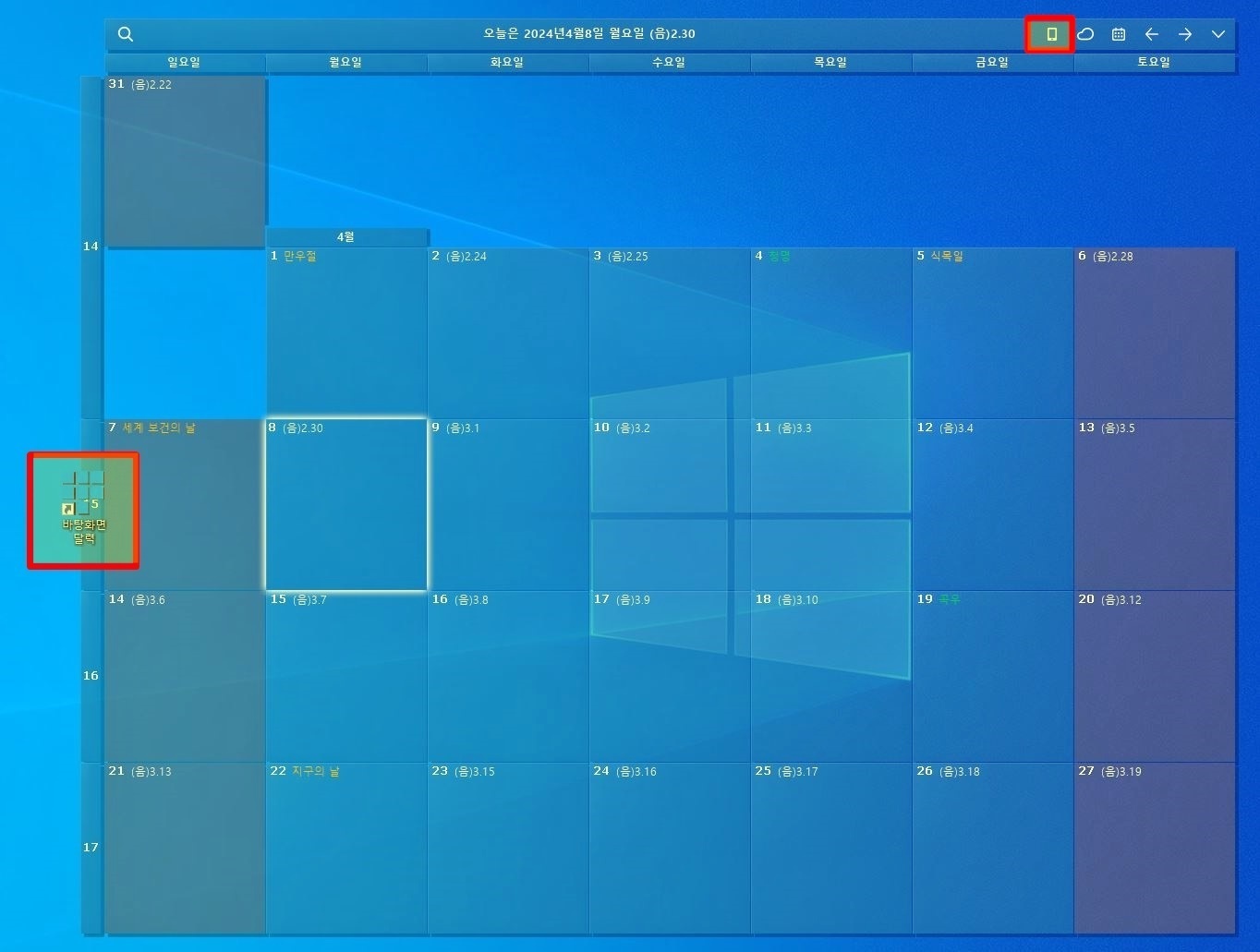Select April 21 cell (음)3.13

coord(185,849)
